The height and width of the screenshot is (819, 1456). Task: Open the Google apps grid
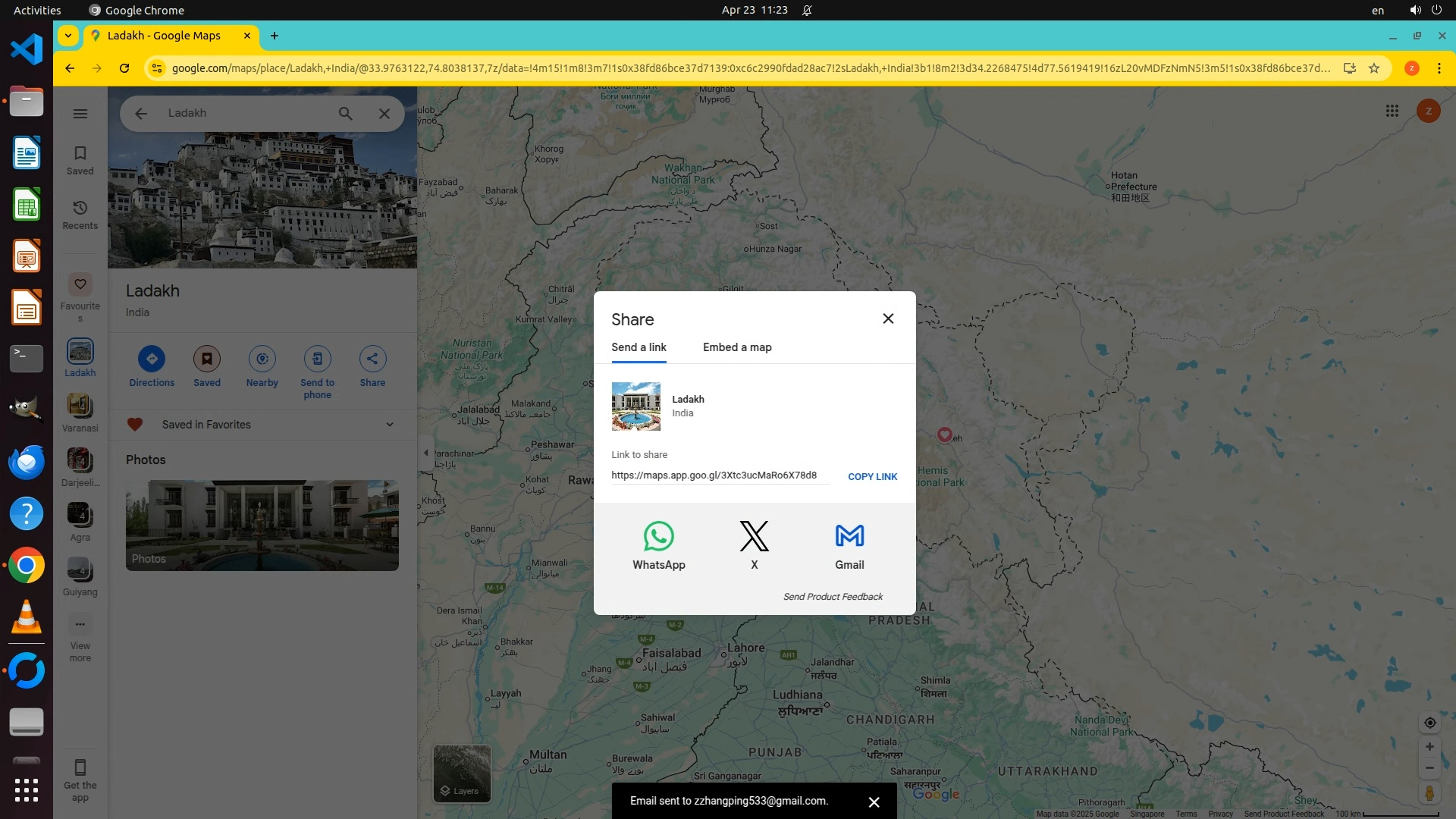click(x=1392, y=111)
